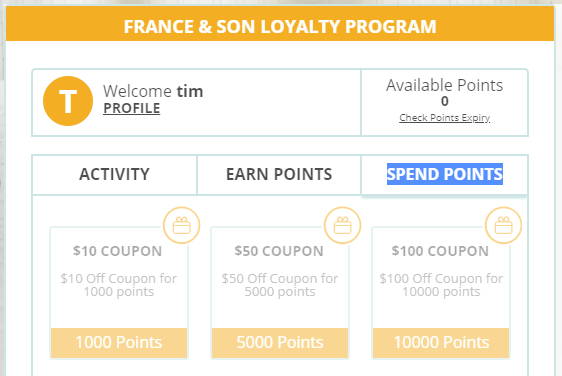The width and height of the screenshot is (562, 376).
Task: Click the $10 COUPON card title
Action: point(118,251)
